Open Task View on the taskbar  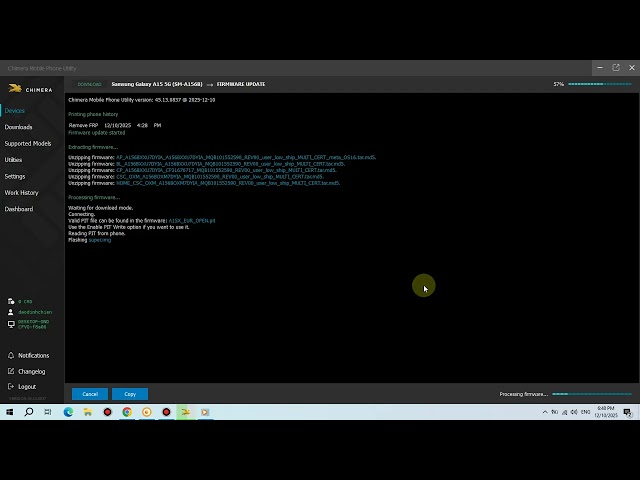48,412
